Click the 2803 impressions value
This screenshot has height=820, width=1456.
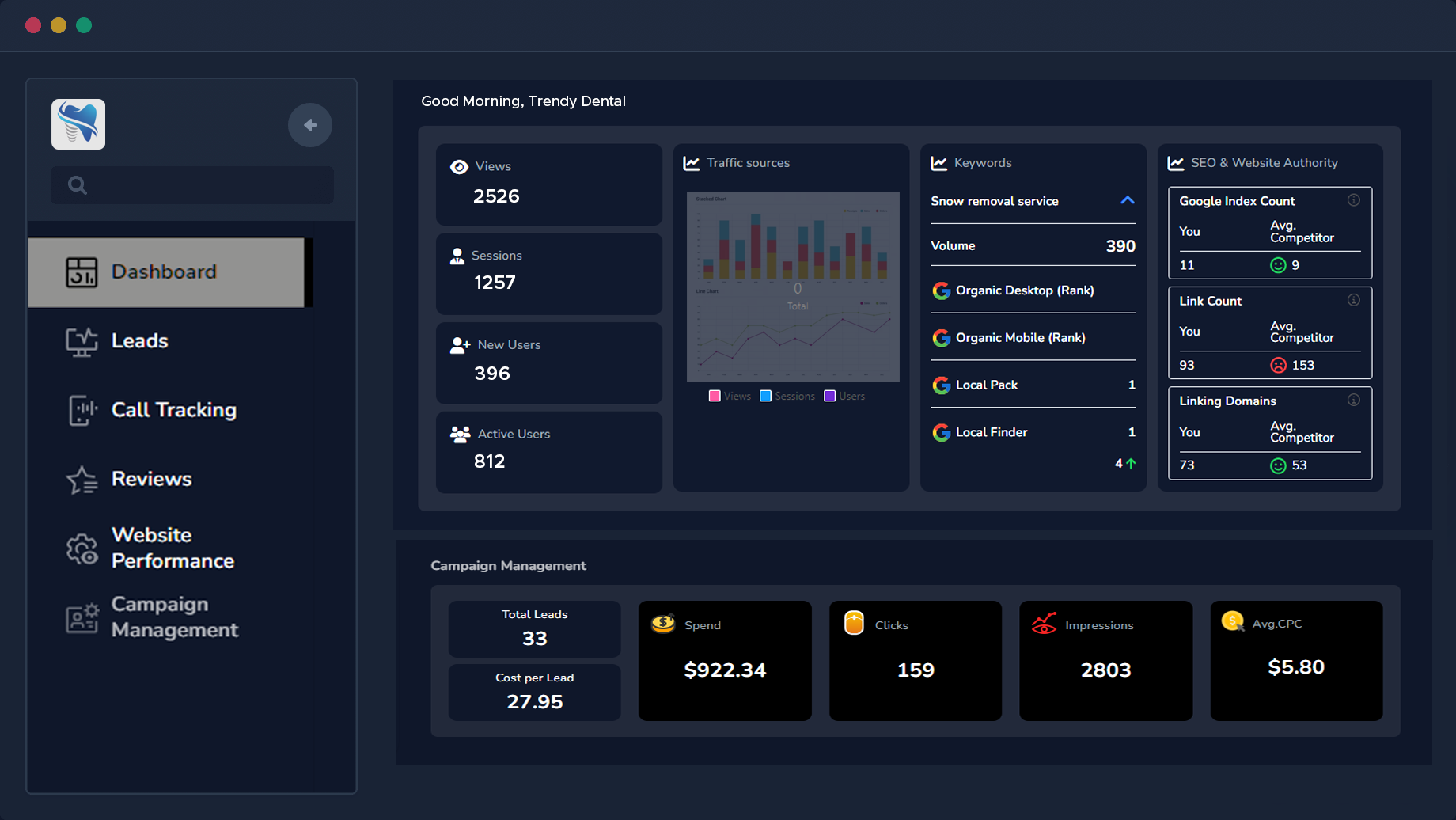pos(1106,670)
